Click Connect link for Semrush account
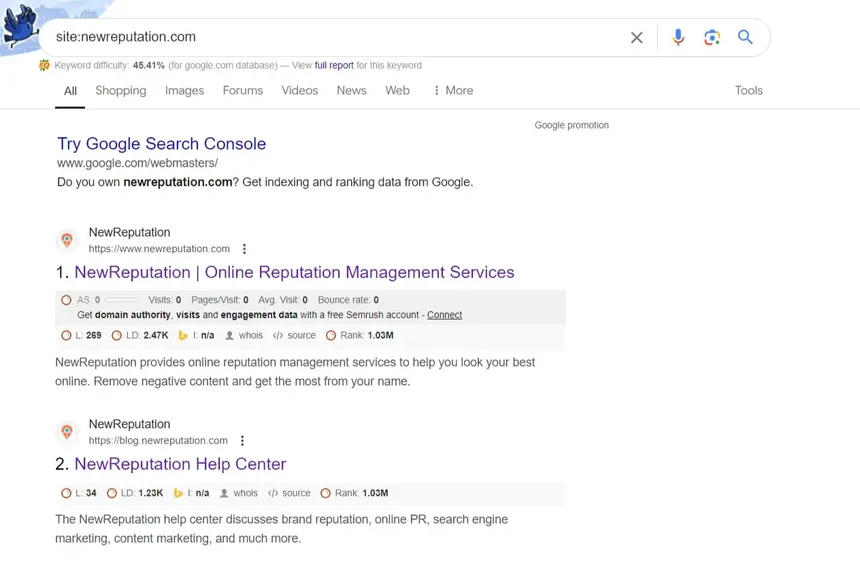The image size is (860, 561). [444, 315]
